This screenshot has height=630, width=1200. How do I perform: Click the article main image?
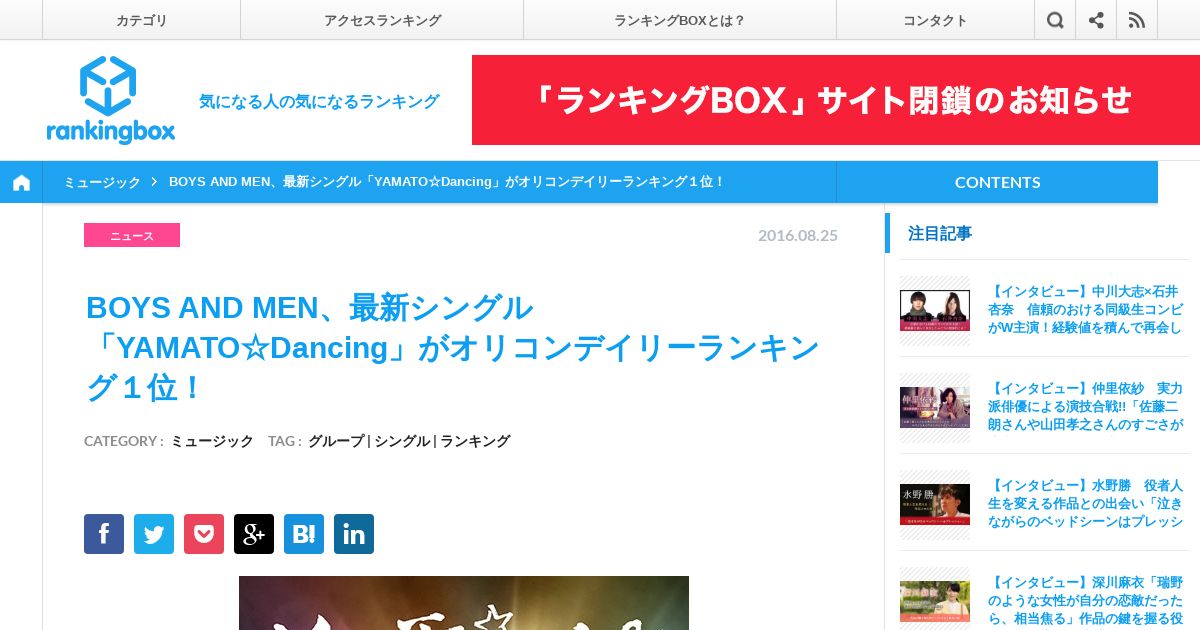click(464, 603)
